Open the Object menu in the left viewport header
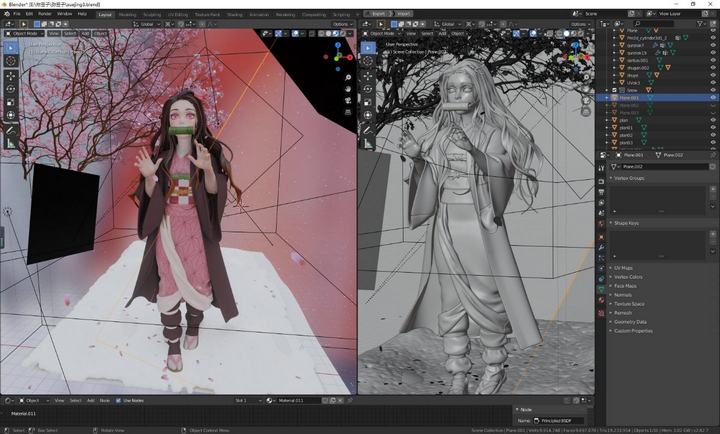Image resolution: width=720 pixels, height=434 pixels. point(100,34)
